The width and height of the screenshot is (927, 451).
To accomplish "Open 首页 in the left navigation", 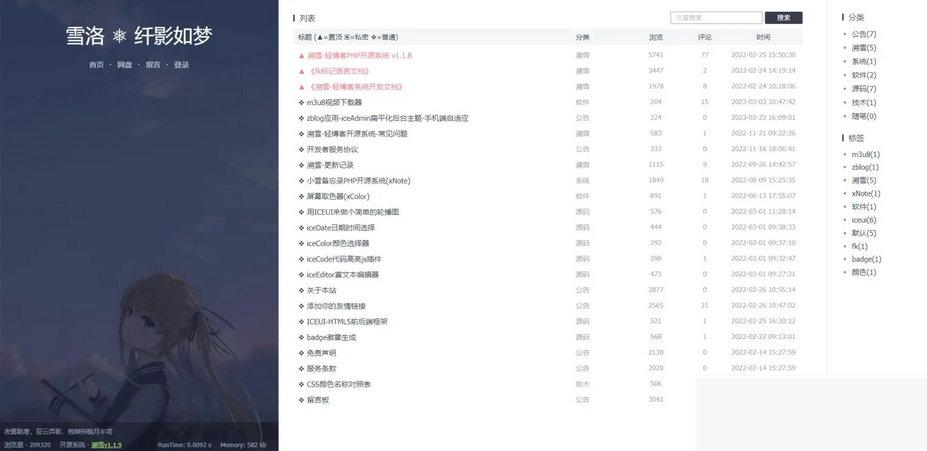I will [x=96, y=65].
